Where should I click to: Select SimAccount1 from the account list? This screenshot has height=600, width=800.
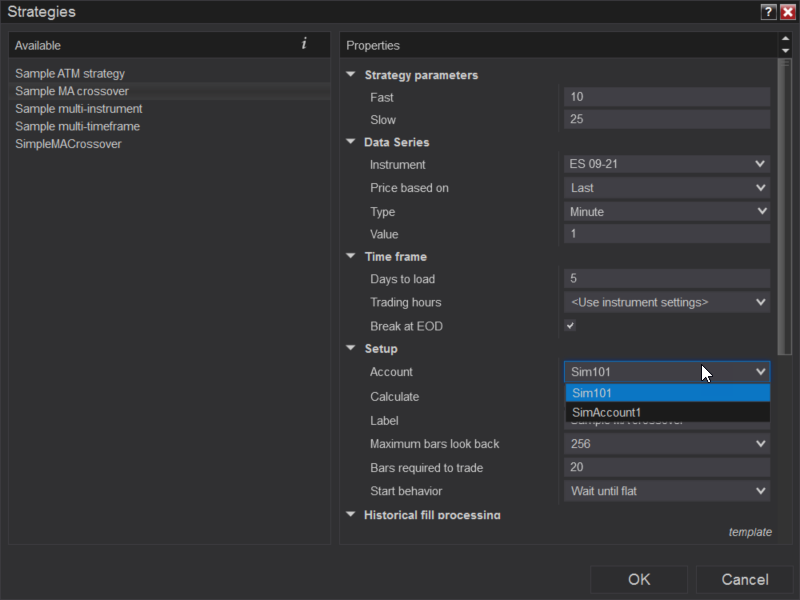[x=667, y=412]
